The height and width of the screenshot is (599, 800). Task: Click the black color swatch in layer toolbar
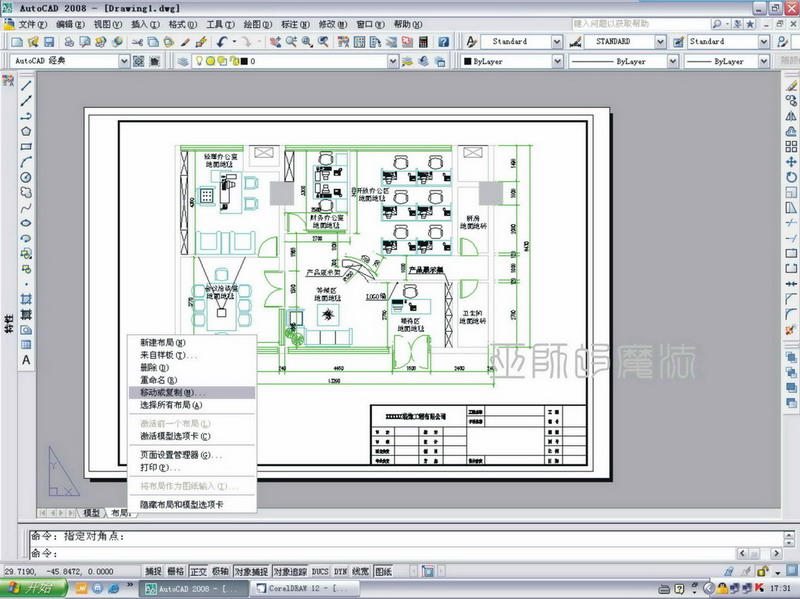(244, 62)
